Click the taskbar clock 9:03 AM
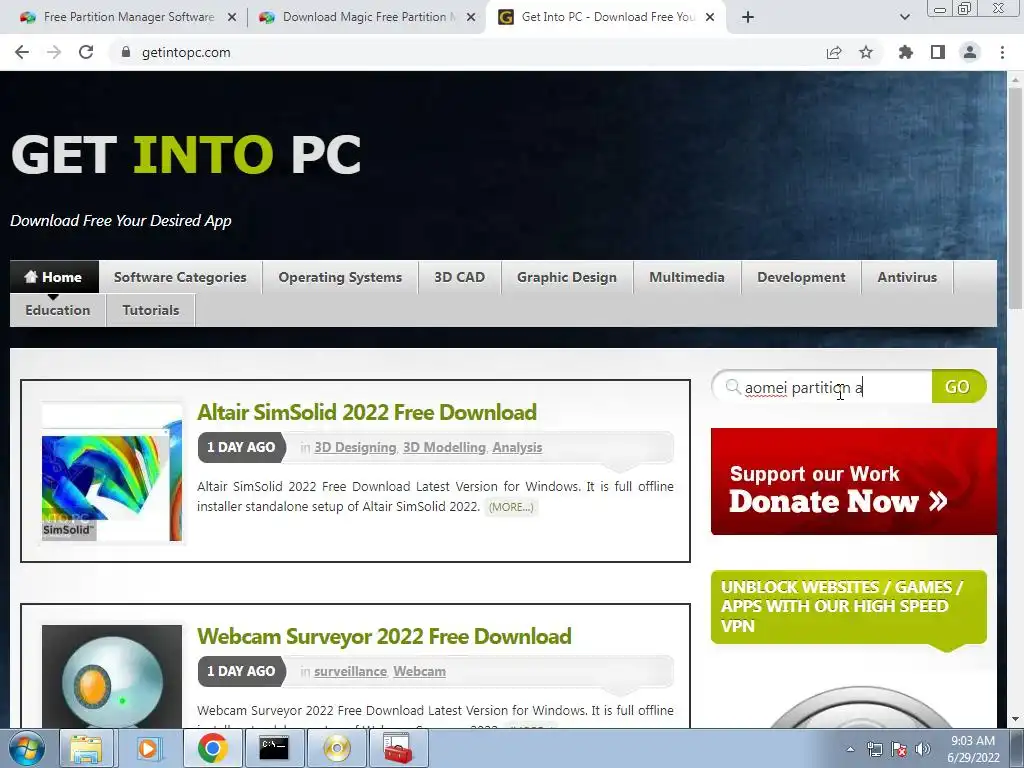The width and height of the screenshot is (1024, 768). point(973,749)
